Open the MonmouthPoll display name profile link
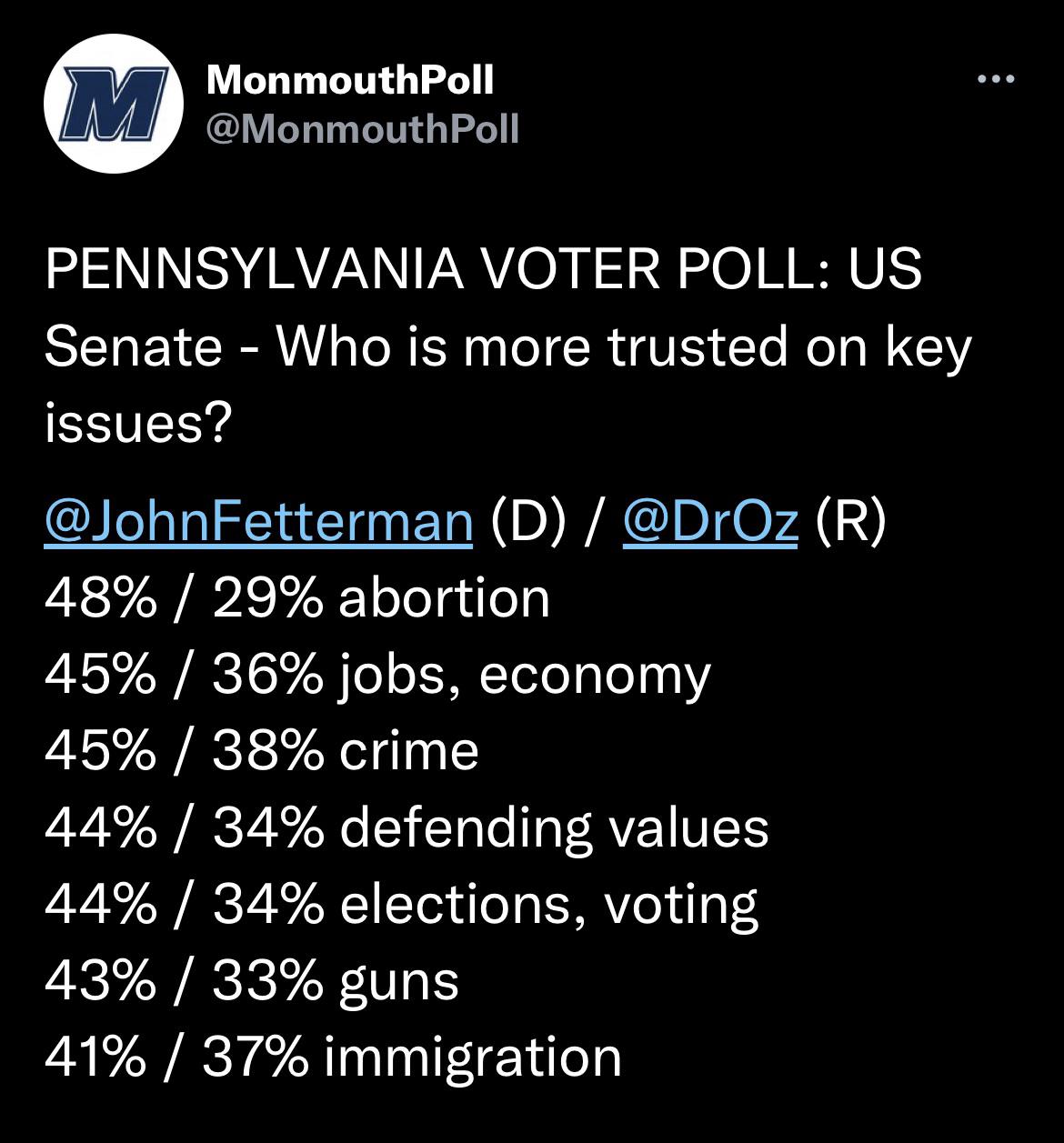 [x=350, y=81]
